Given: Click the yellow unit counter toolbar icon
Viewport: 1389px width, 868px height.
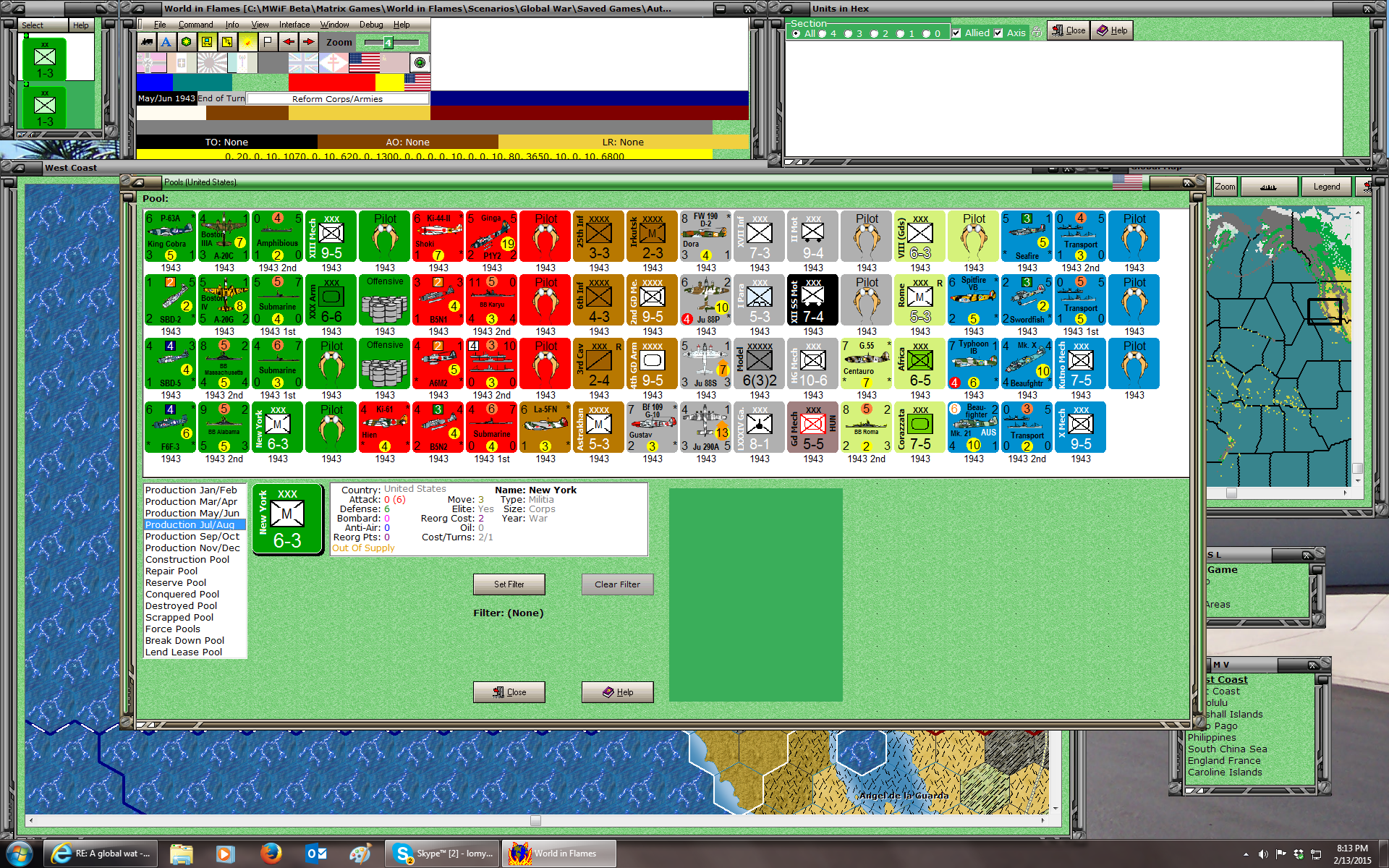Looking at the screenshot, I should [x=207, y=42].
